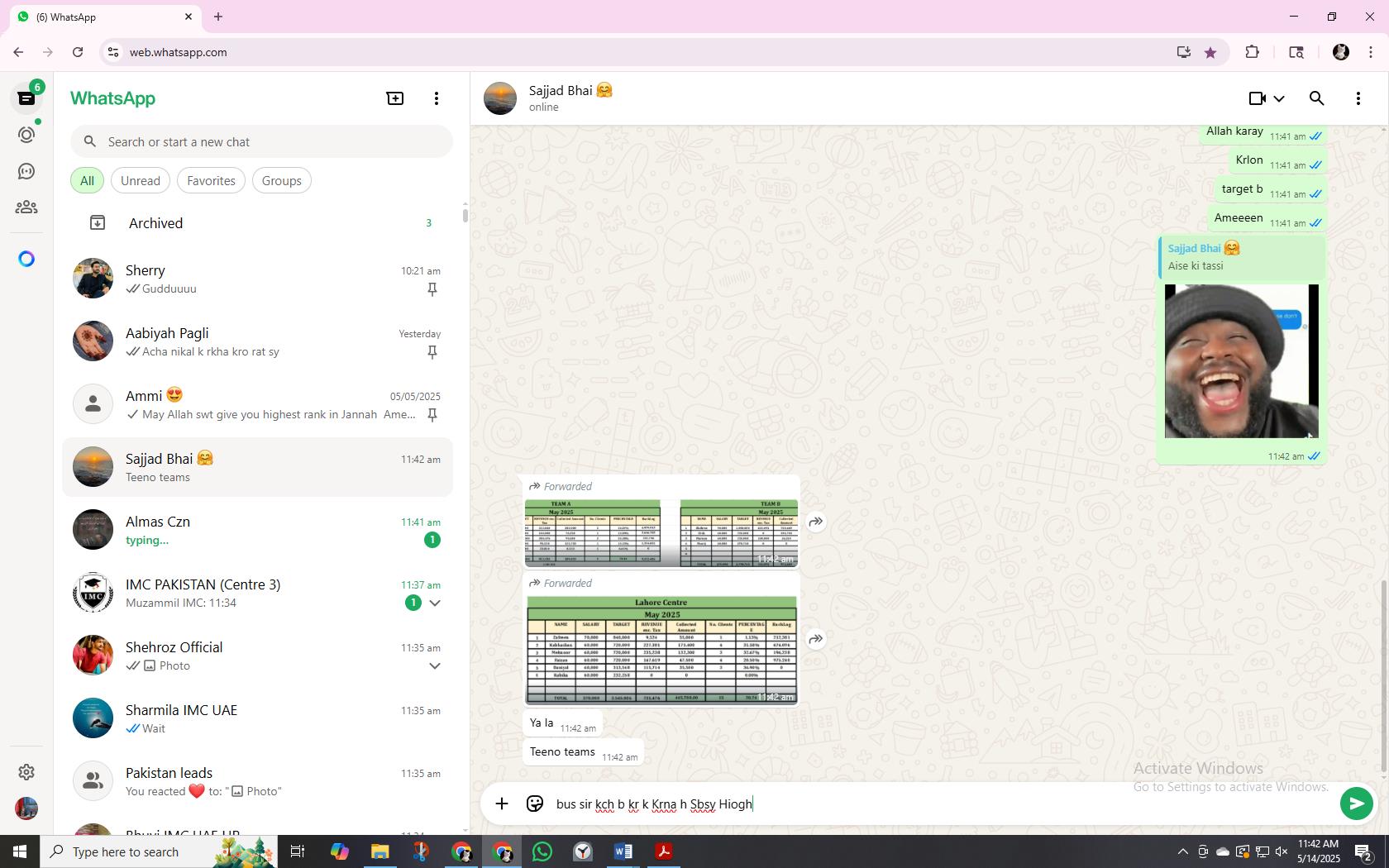Forward the team tables image

(x=816, y=522)
